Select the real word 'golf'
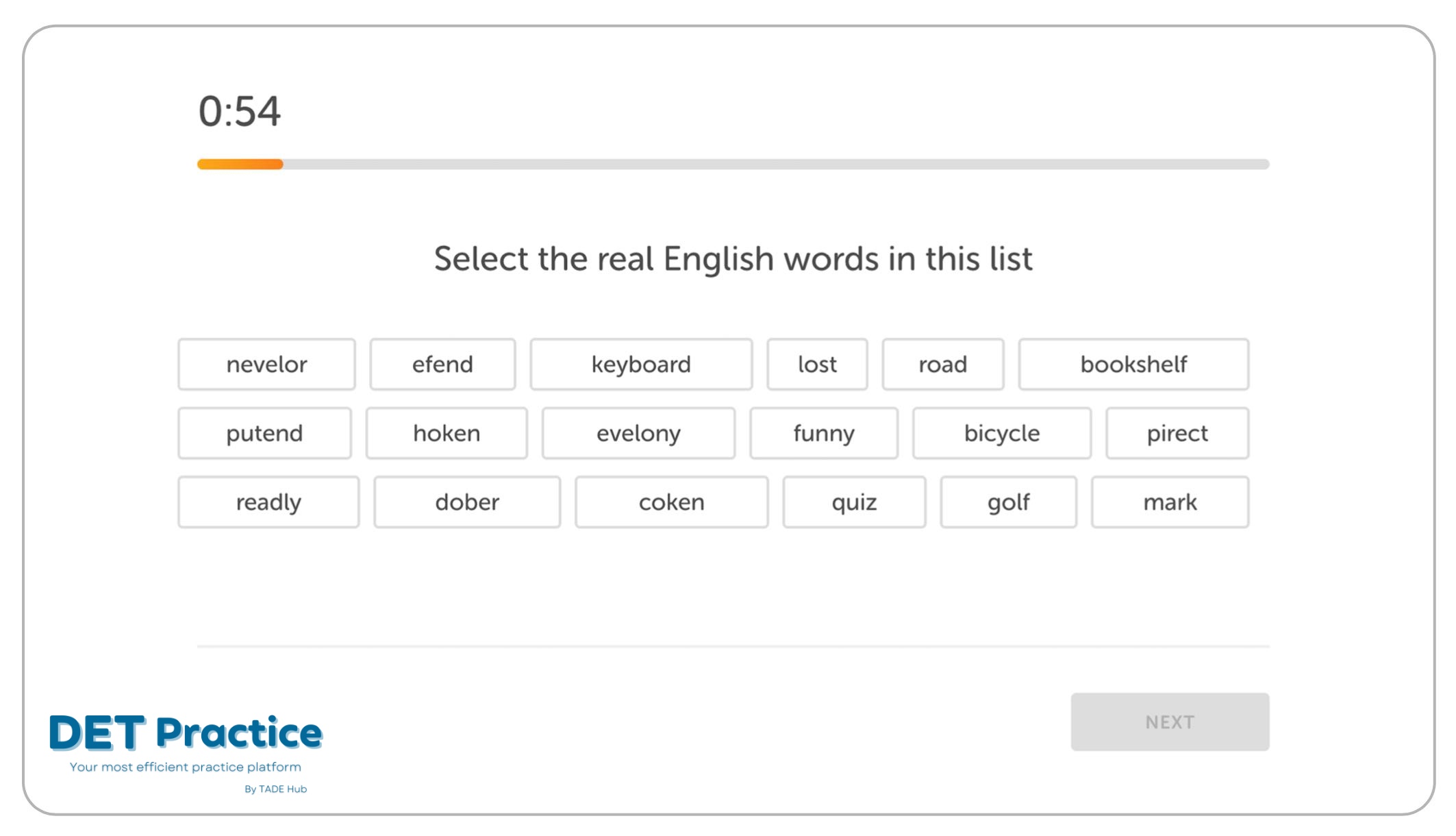Viewport: 1456px width, 836px height. pyautogui.click(x=1007, y=501)
